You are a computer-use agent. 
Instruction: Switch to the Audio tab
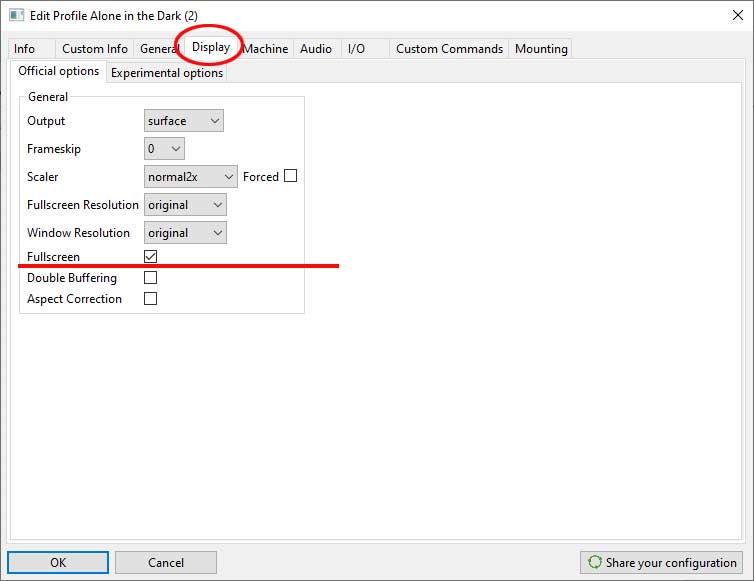click(316, 49)
